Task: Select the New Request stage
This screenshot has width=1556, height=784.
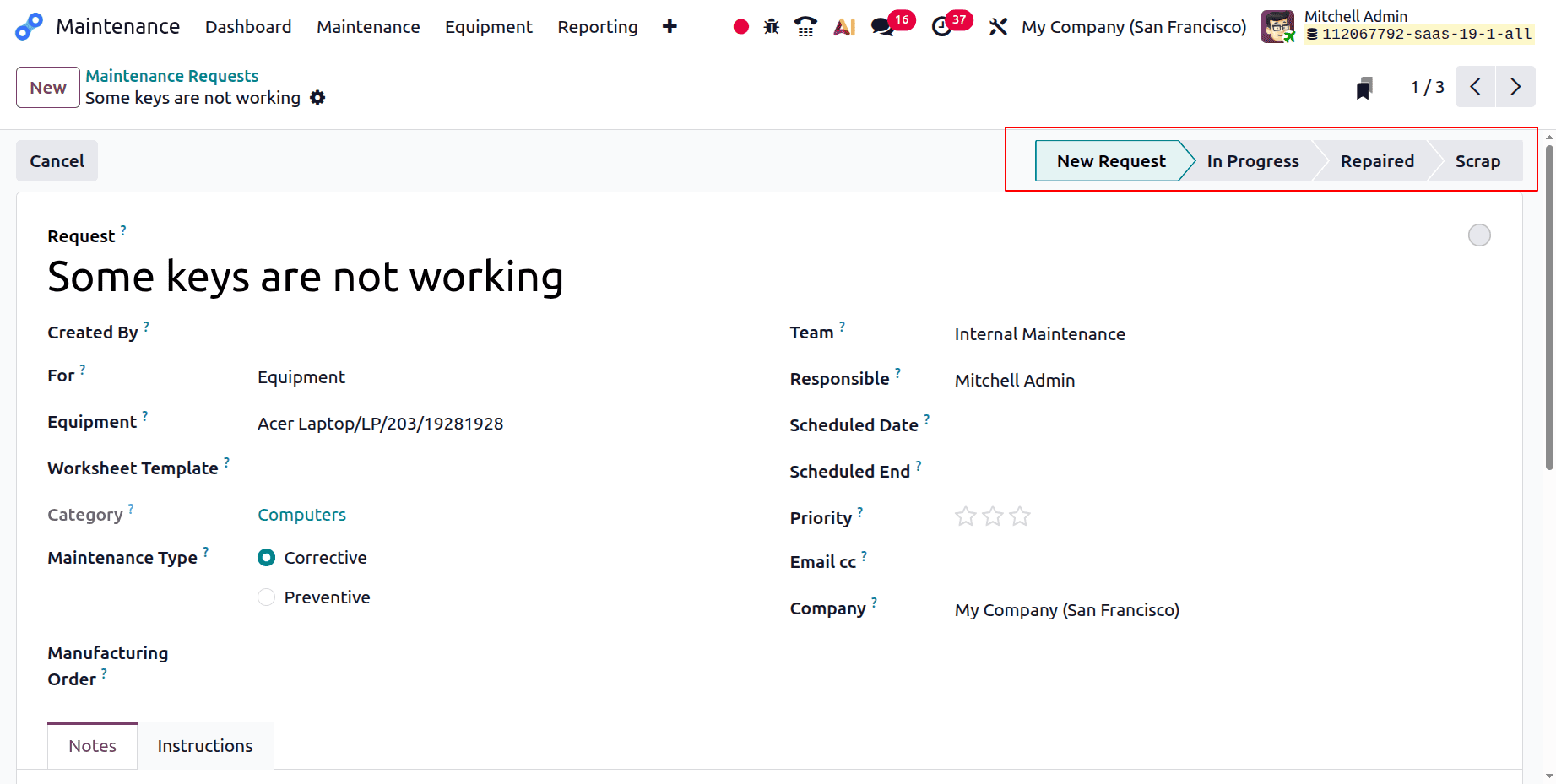Action: (x=1111, y=161)
